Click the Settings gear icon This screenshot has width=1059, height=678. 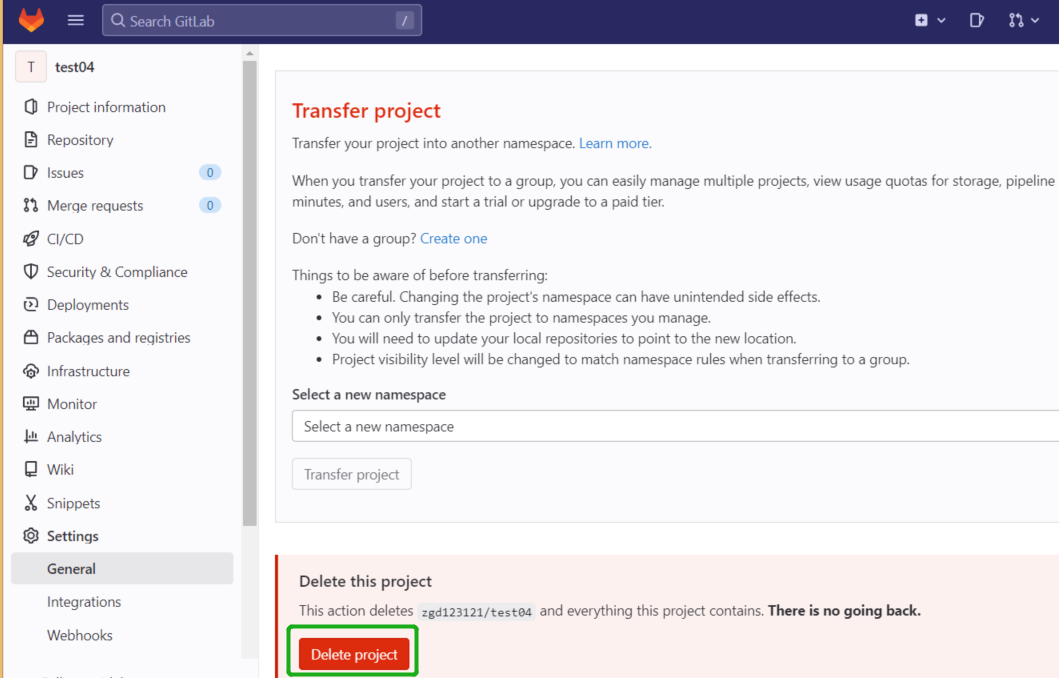pyautogui.click(x=30, y=536)
